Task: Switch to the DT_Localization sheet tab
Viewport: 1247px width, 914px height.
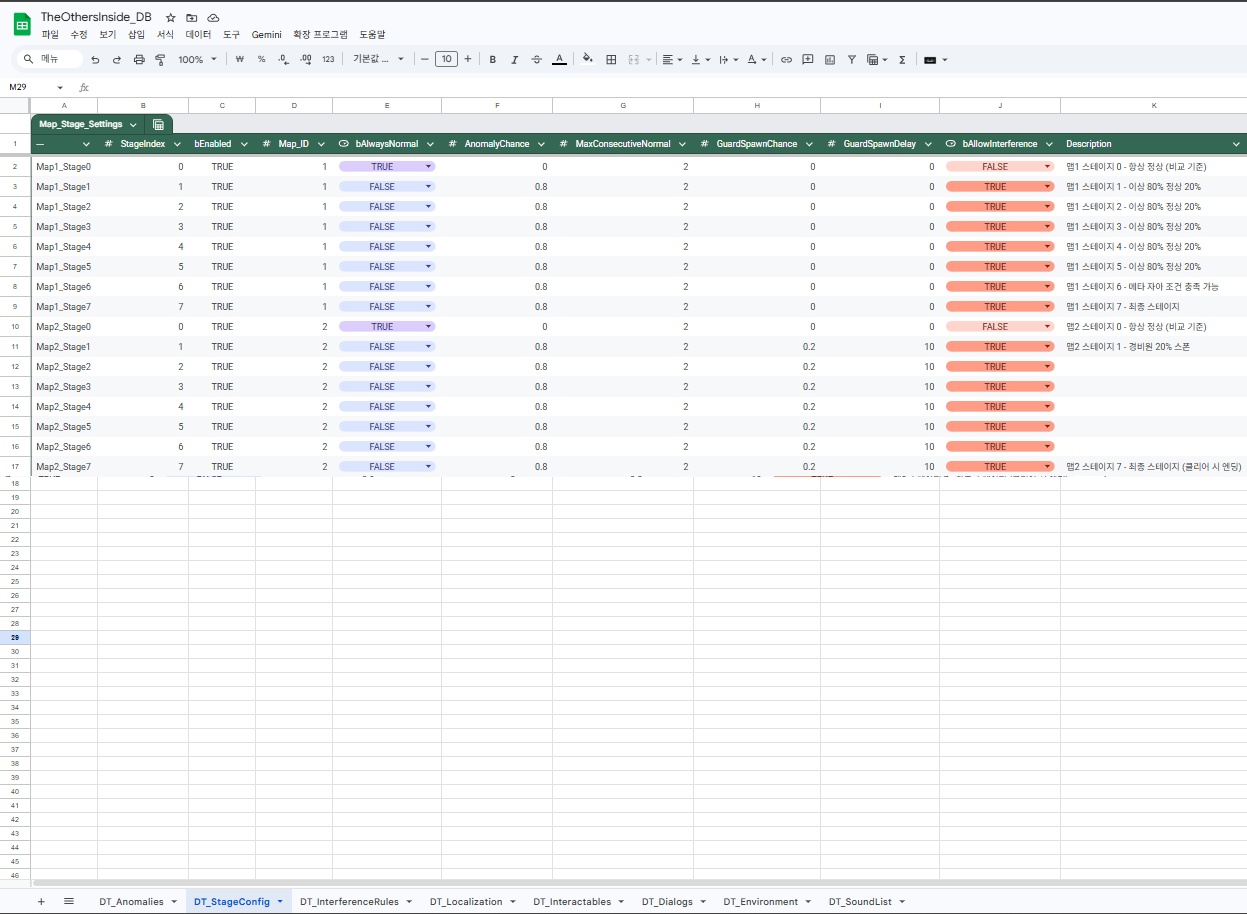Action: pyautogui.click(x=473, y=901)
